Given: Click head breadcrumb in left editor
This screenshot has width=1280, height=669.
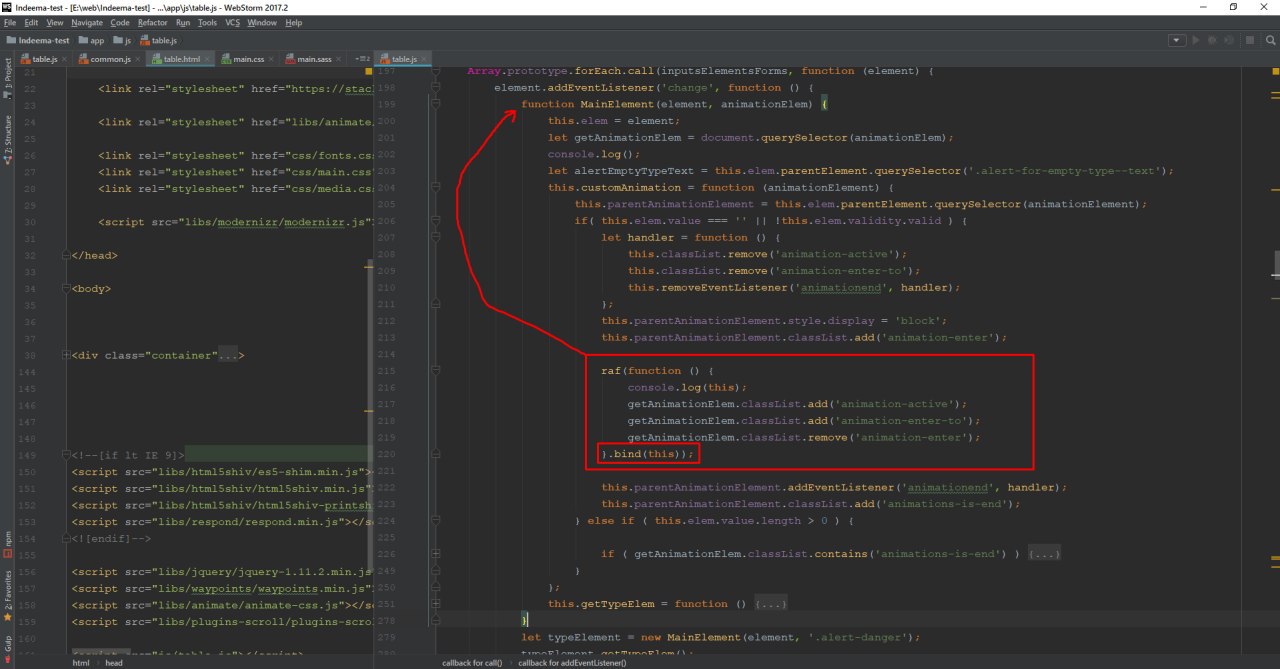Looking at the screenshot, I should (114, 662).
